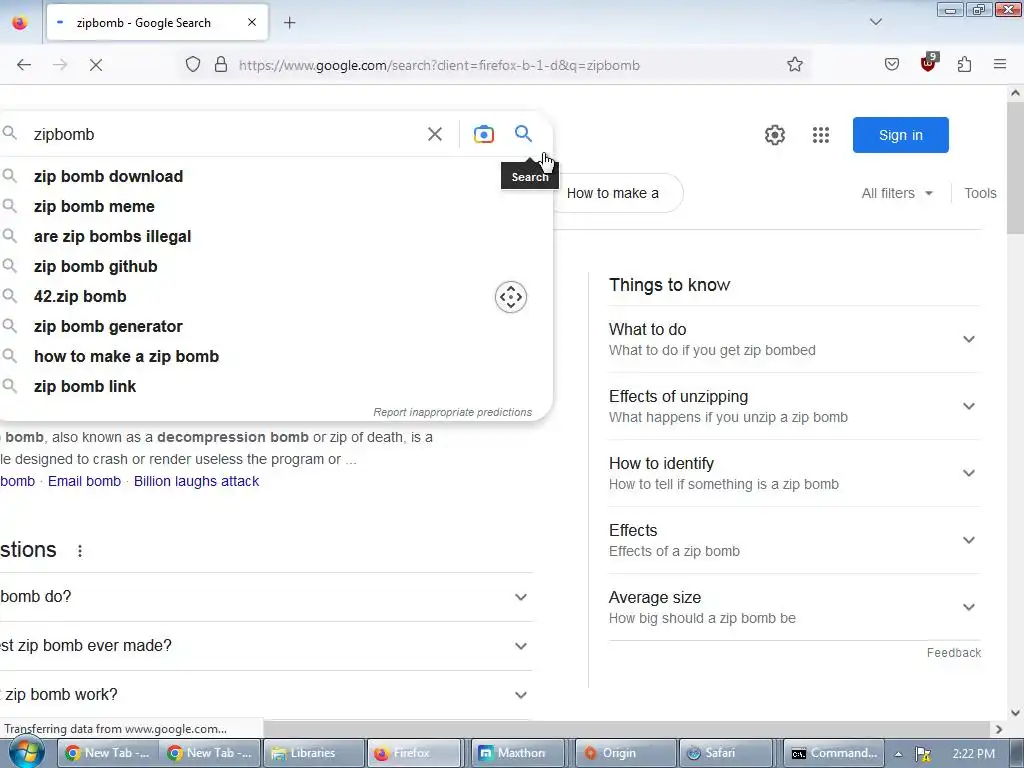Bookmark this page with star icon
Image resolution: width=1024 pixels, height=768 pixels.
click(795, 65)
